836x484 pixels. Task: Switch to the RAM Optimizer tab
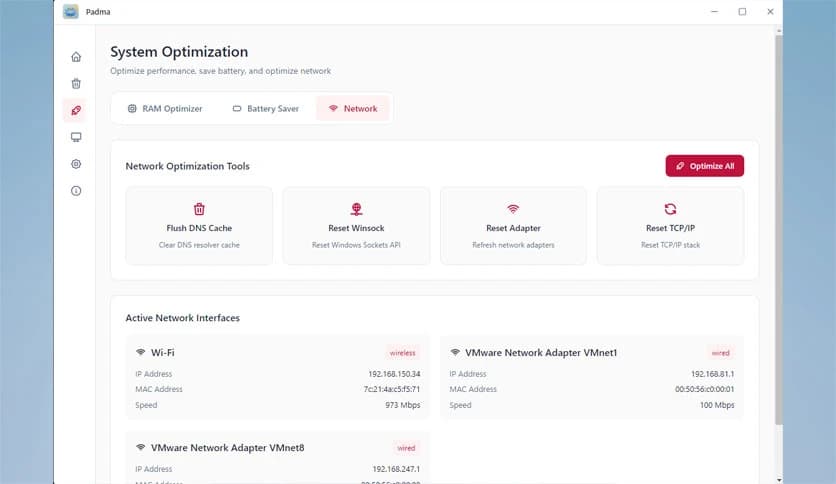[165, 108]
